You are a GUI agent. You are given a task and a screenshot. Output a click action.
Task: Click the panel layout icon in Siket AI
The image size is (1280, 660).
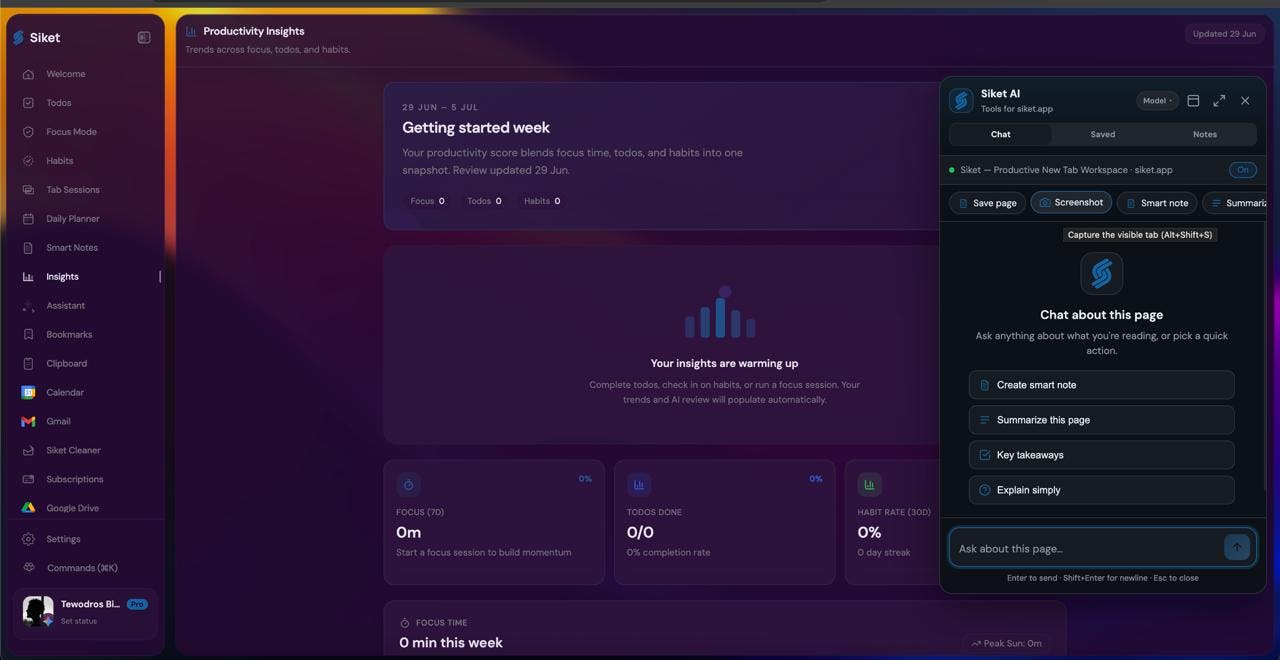1193,101
